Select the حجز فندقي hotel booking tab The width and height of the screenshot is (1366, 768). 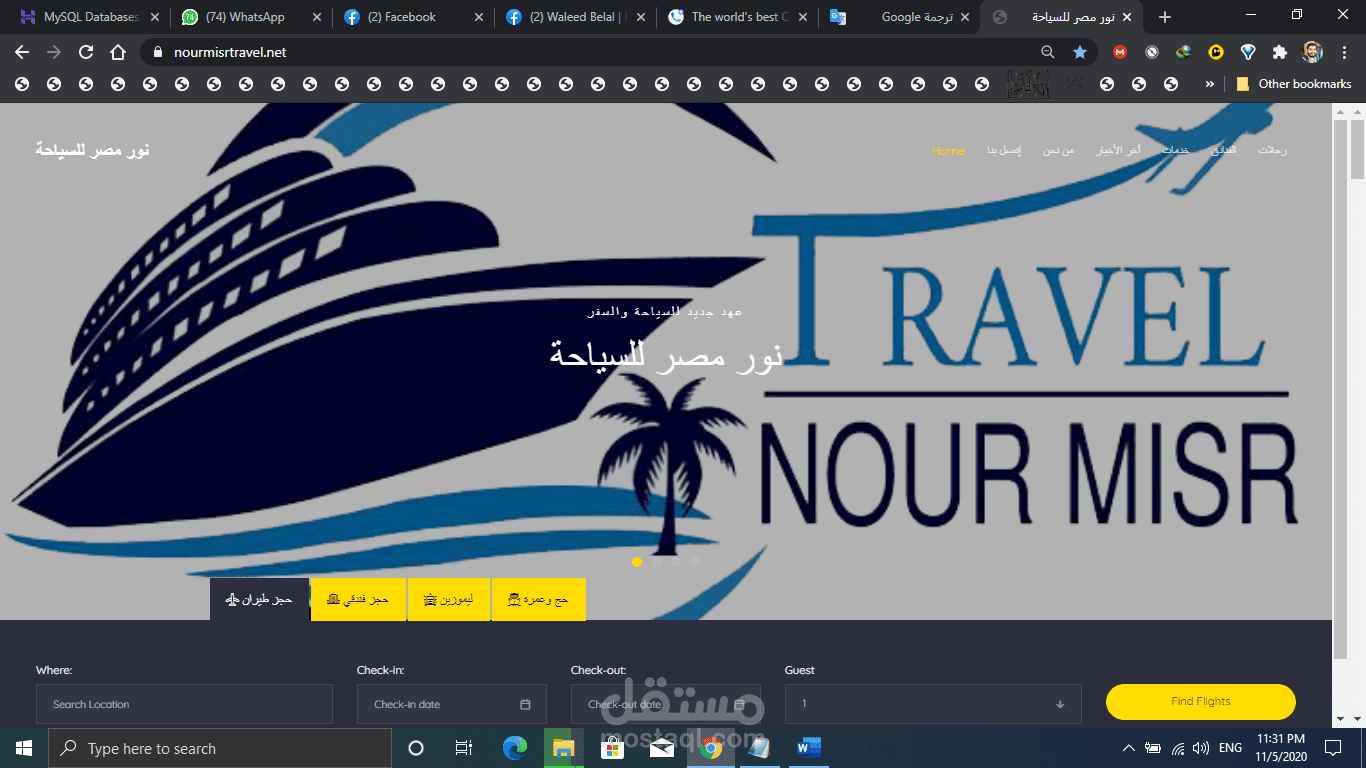pyautogui.click(x=358, y=599)
